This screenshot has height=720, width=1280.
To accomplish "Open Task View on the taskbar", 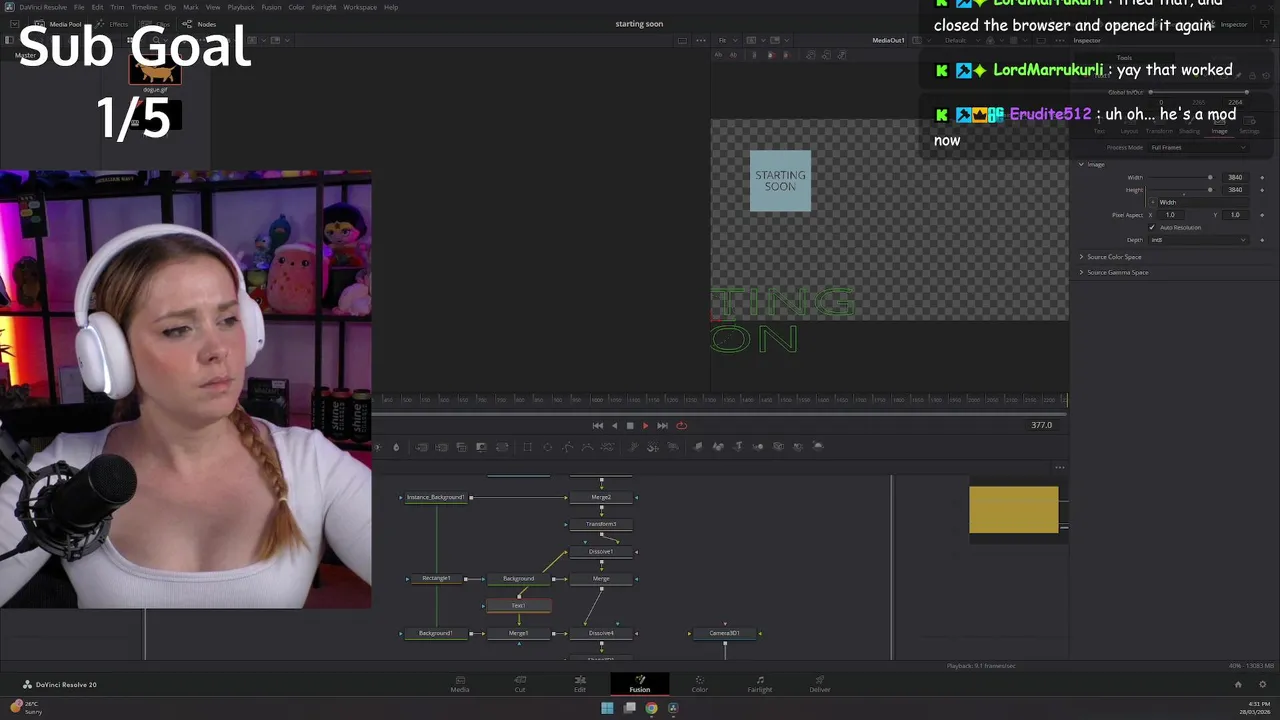I will pos(629,708).
